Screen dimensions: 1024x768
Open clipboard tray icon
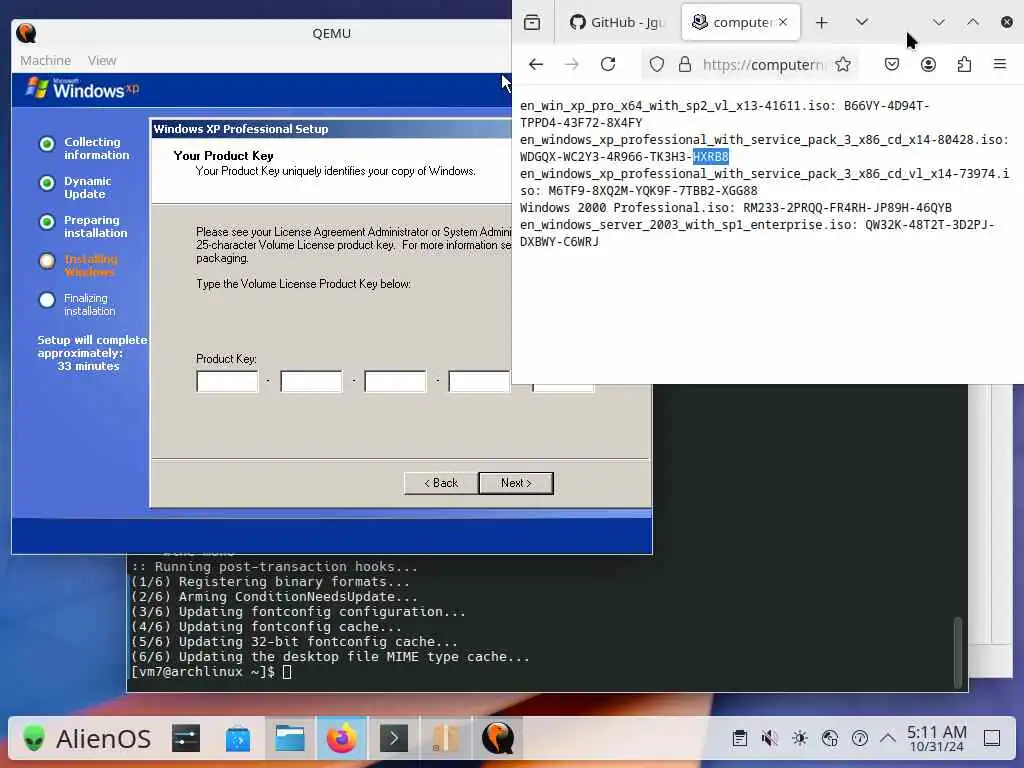coord(740,739)
